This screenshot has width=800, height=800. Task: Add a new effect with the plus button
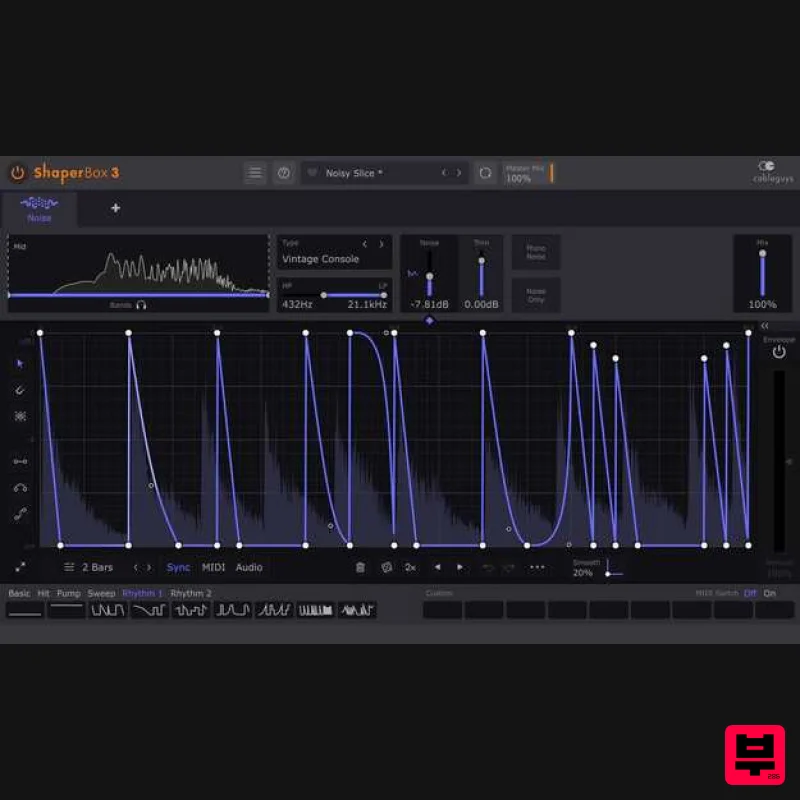(x=116, y=208)
